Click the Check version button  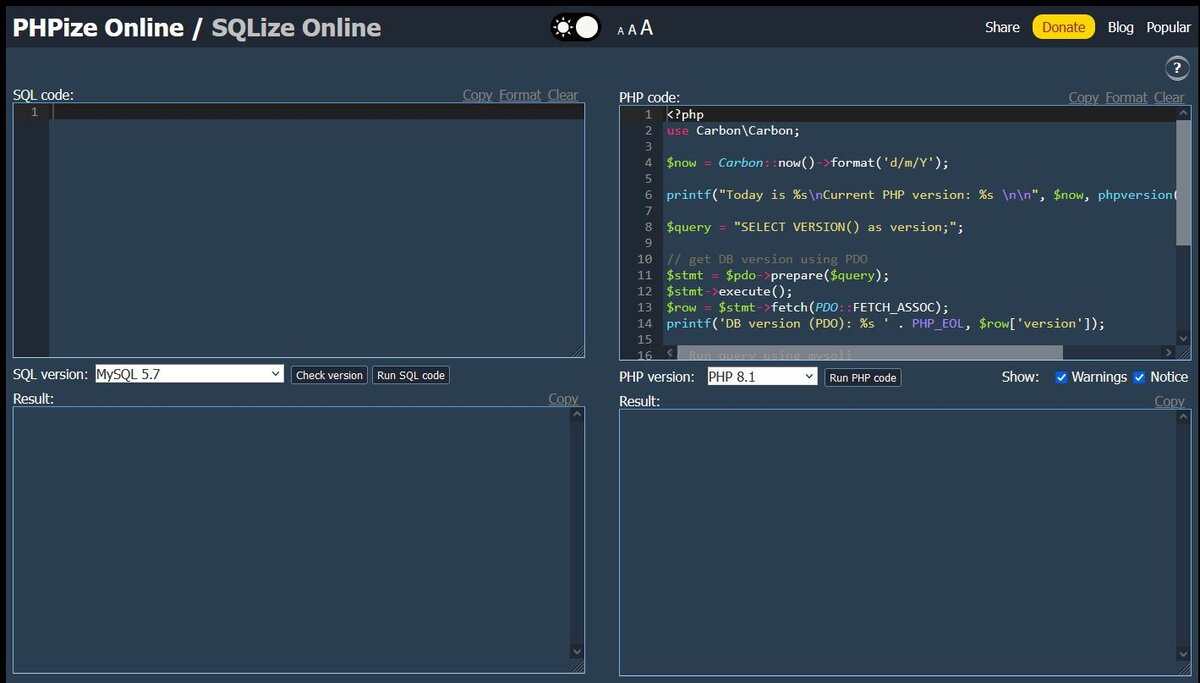[x=329, y=375]
